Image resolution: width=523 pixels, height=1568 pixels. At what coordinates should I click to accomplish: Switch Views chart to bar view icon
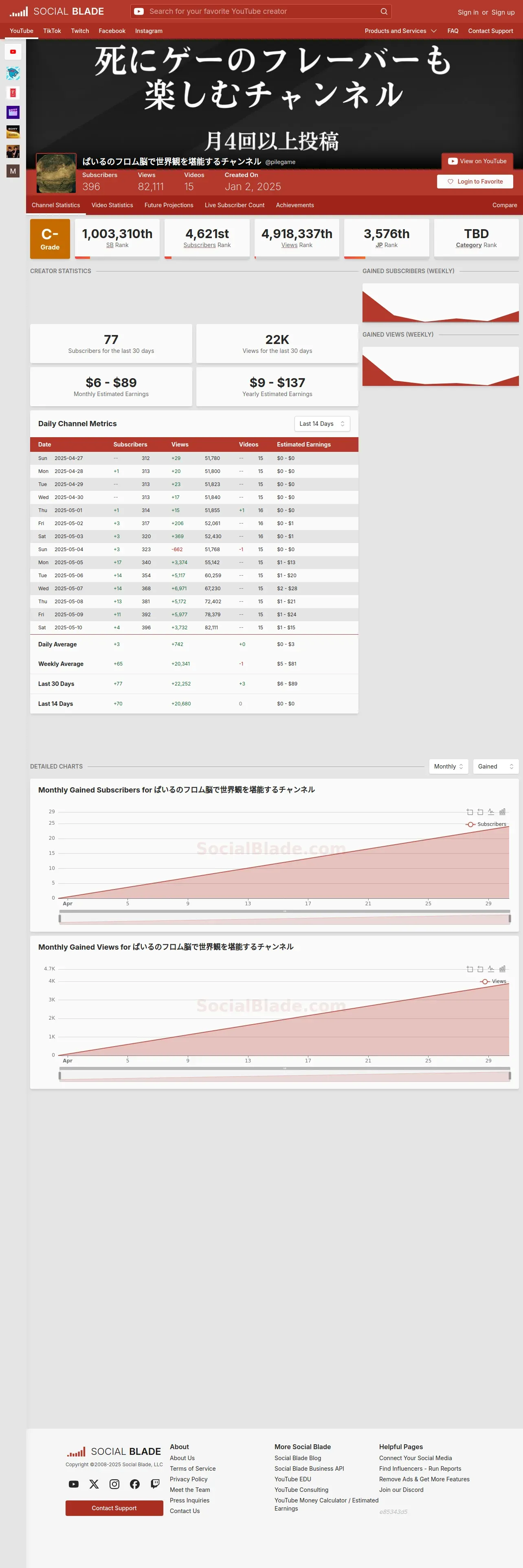(x=502, y=968)
